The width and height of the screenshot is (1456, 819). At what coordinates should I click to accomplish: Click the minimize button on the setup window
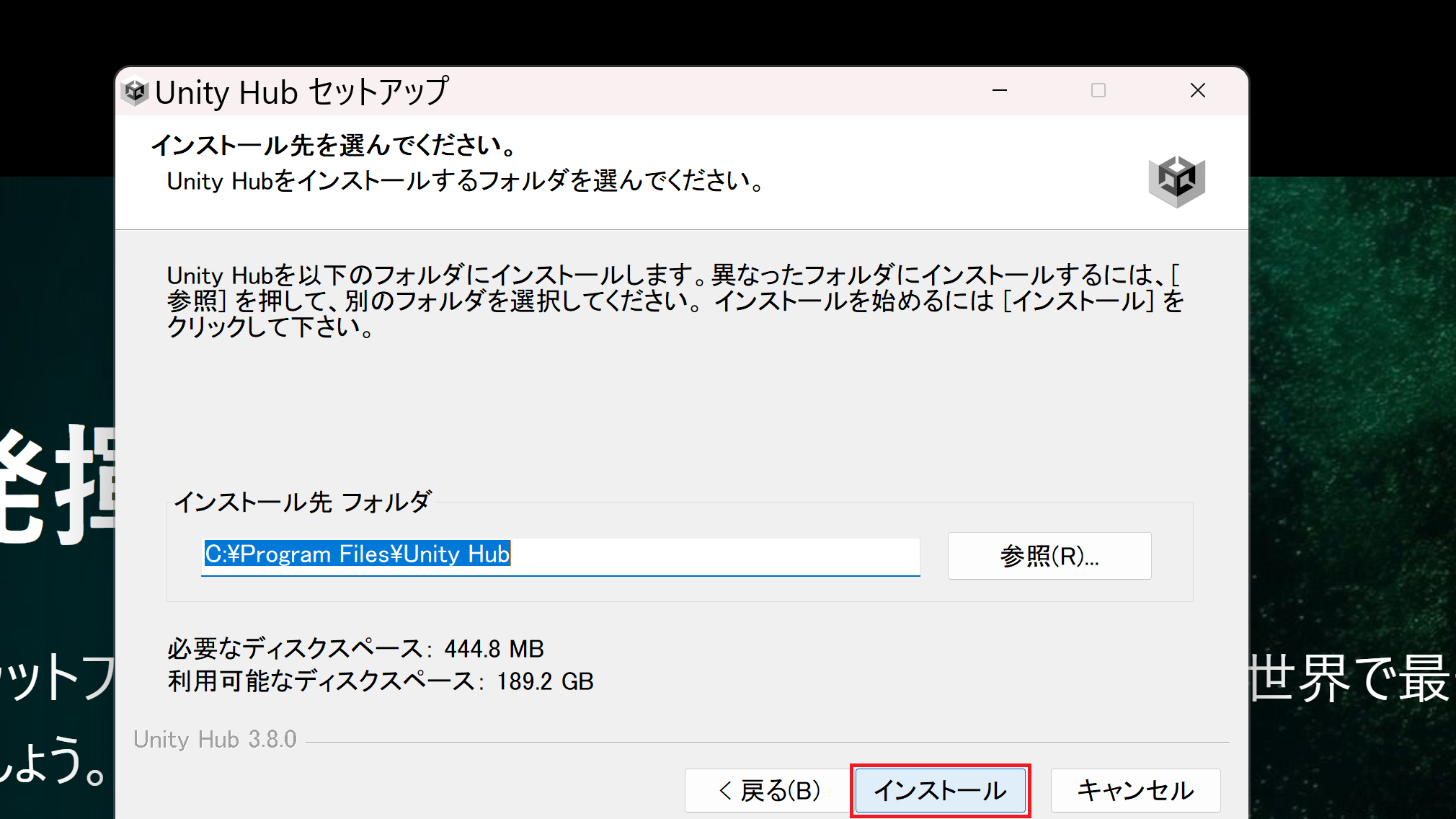[999, 91]
